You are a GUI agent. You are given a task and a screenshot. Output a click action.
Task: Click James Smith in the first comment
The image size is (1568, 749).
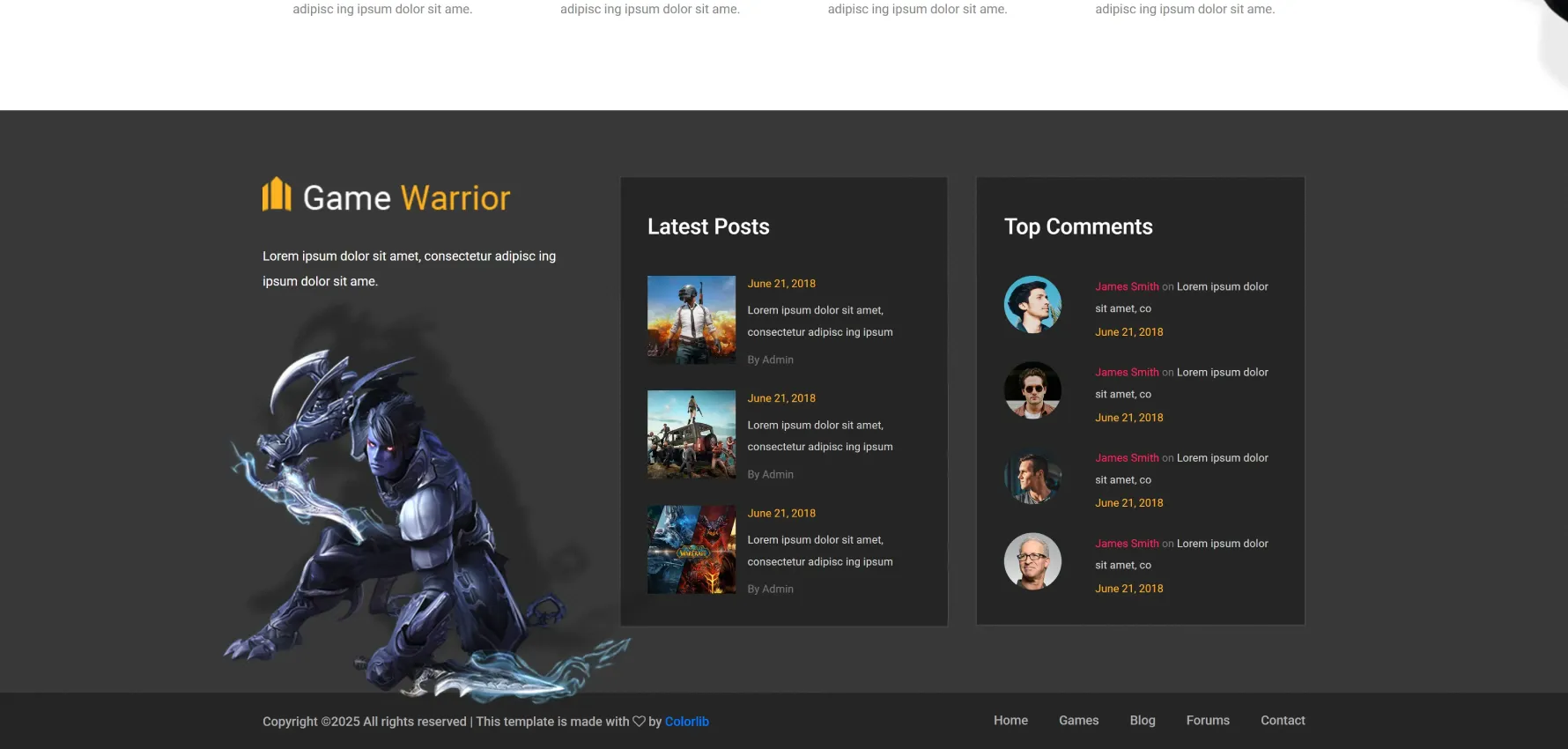coord(1127,286)
